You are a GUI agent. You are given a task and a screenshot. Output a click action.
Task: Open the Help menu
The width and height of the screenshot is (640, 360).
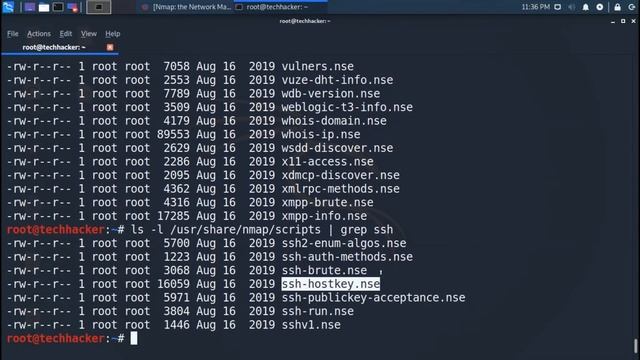click(x=113, y=34)
